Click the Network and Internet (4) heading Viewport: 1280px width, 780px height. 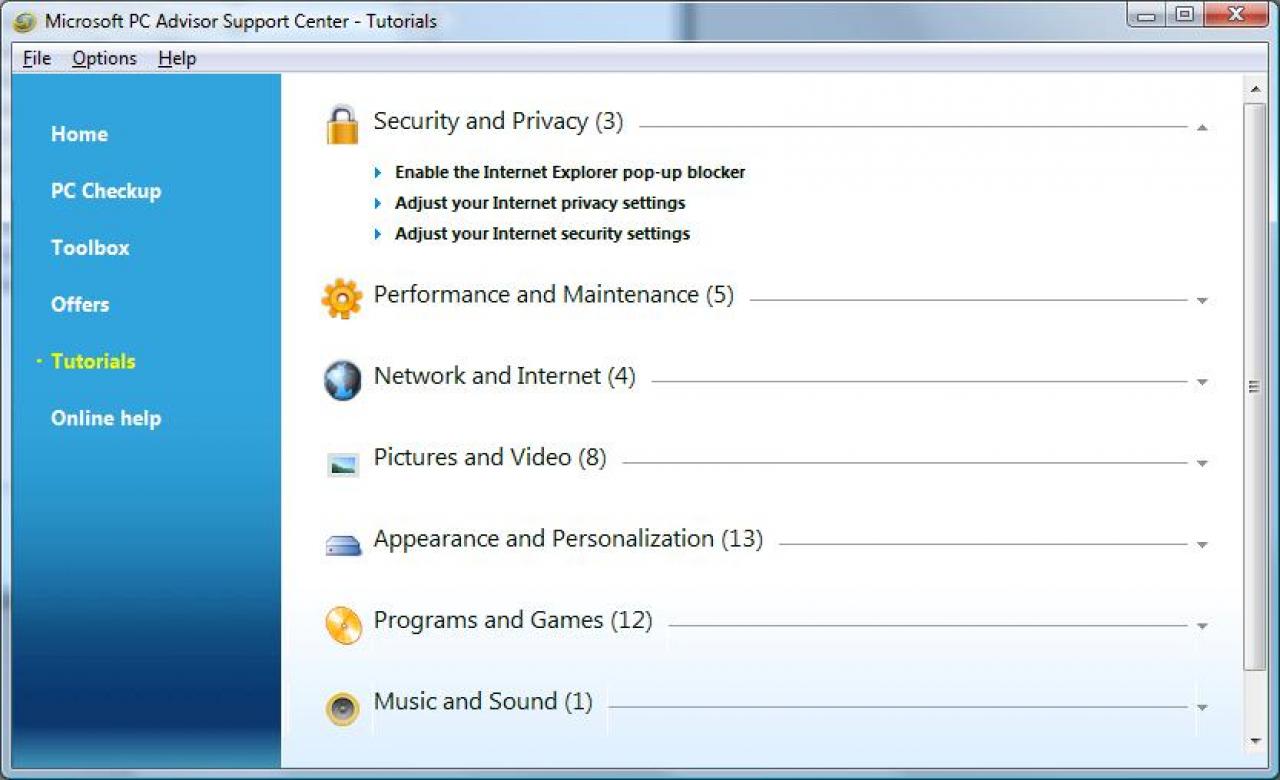click(x=504, y=376)
